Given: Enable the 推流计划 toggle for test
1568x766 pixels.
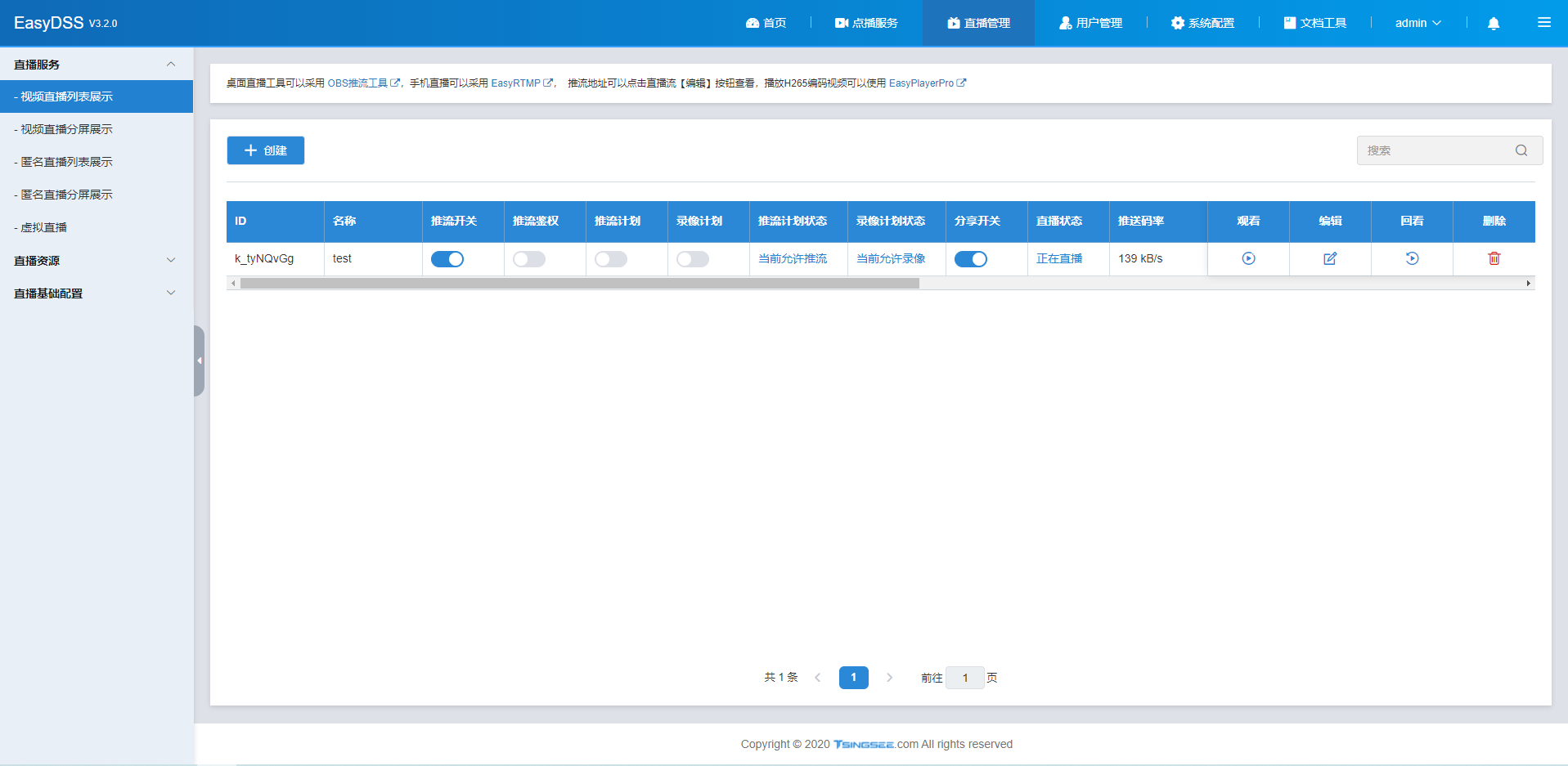Looking at the screenshot, I should (x=611, y=259).
